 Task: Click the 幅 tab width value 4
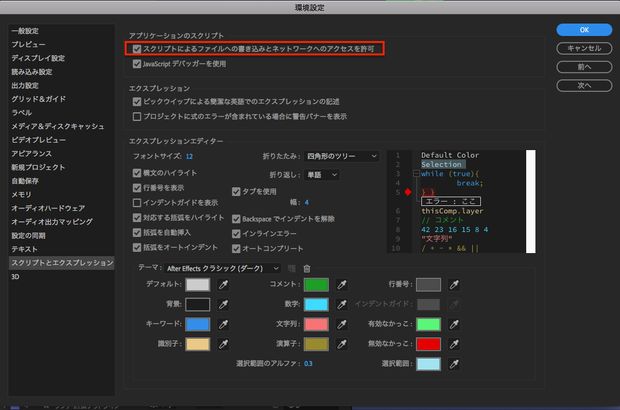point(306,202)
